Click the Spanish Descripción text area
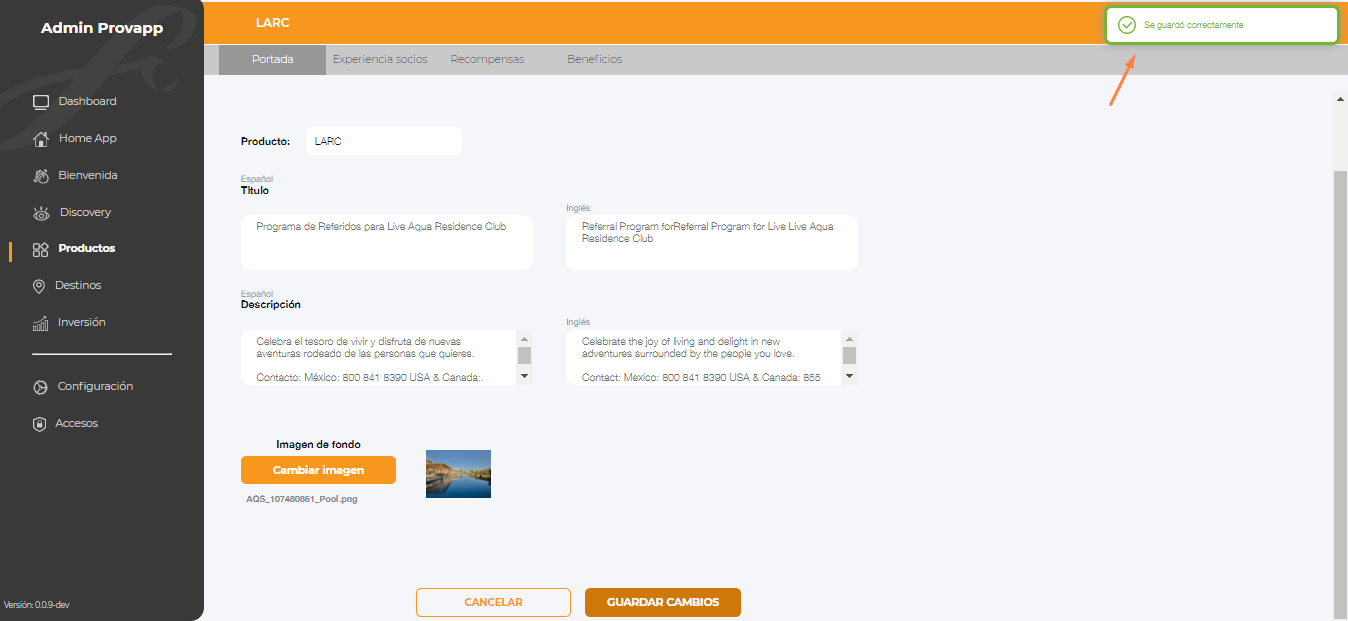1348x621 pixels. tap(379, 358)
